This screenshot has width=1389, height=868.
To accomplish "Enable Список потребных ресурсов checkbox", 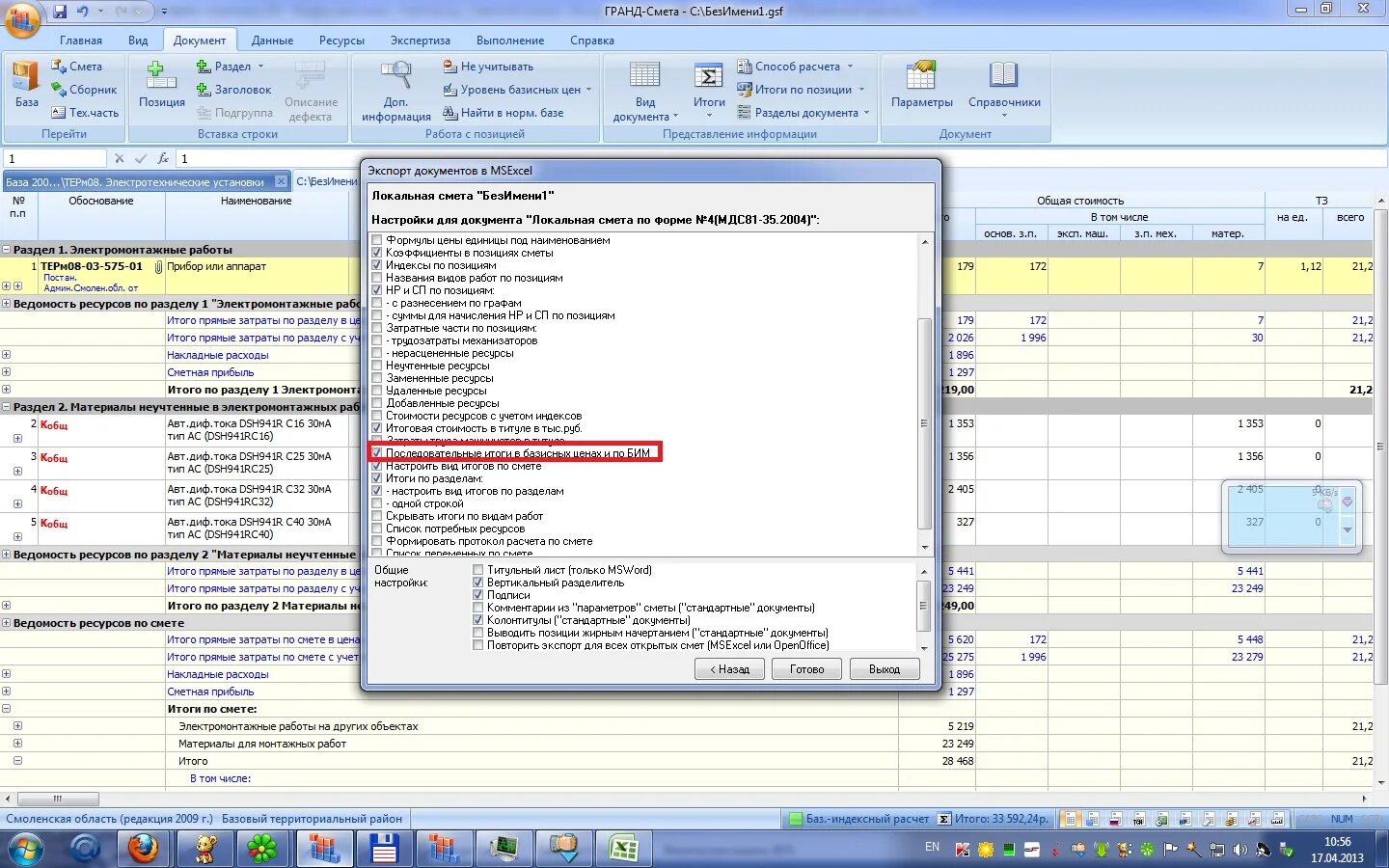I will tap(377, 529).
